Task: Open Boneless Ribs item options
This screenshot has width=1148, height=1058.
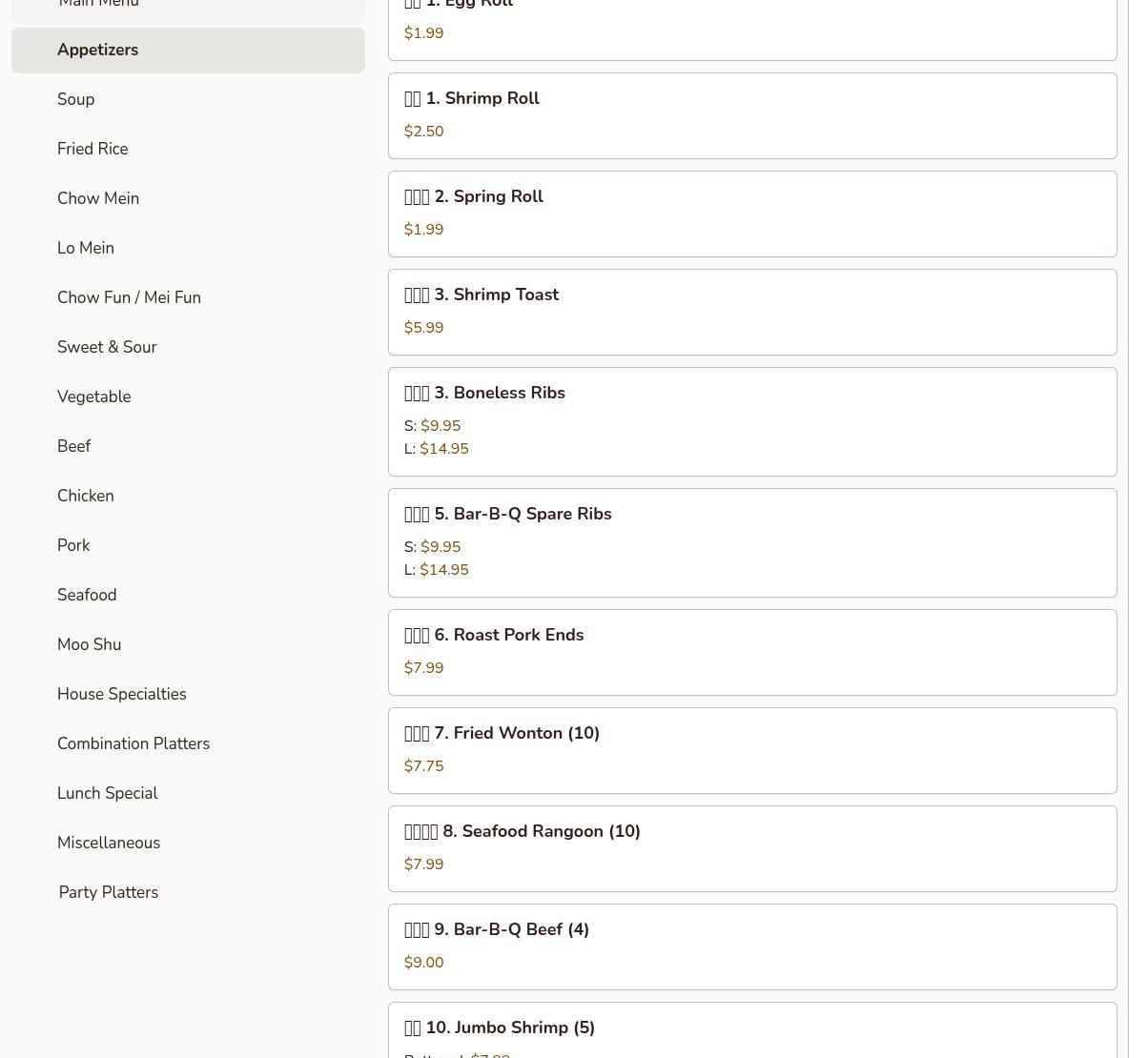Action: click(x=751, y=421)
